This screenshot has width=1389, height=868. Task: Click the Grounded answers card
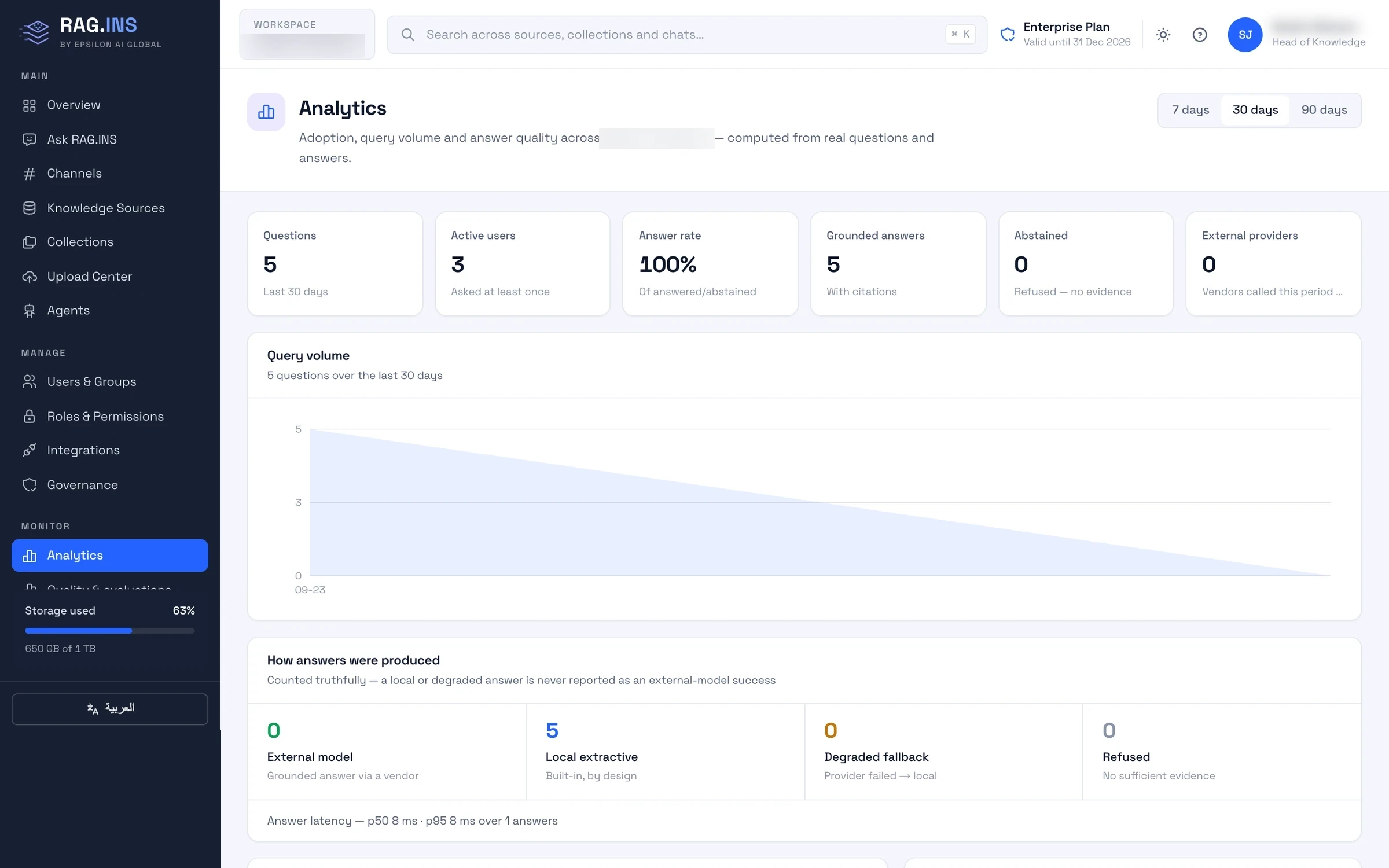click(898, 264)
